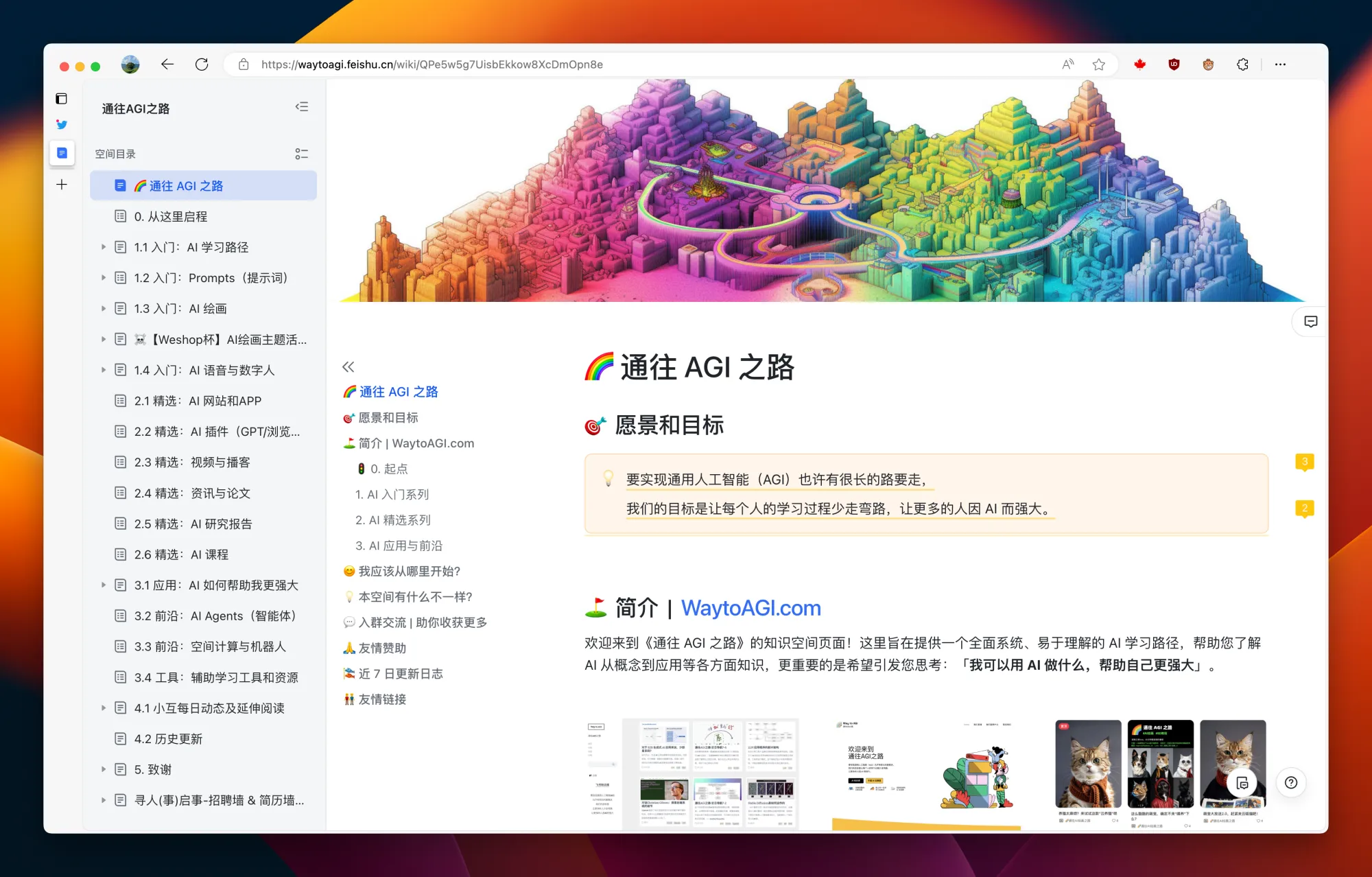
Task: Collapse the wiki sidebar panel
Action: (302, 107)
